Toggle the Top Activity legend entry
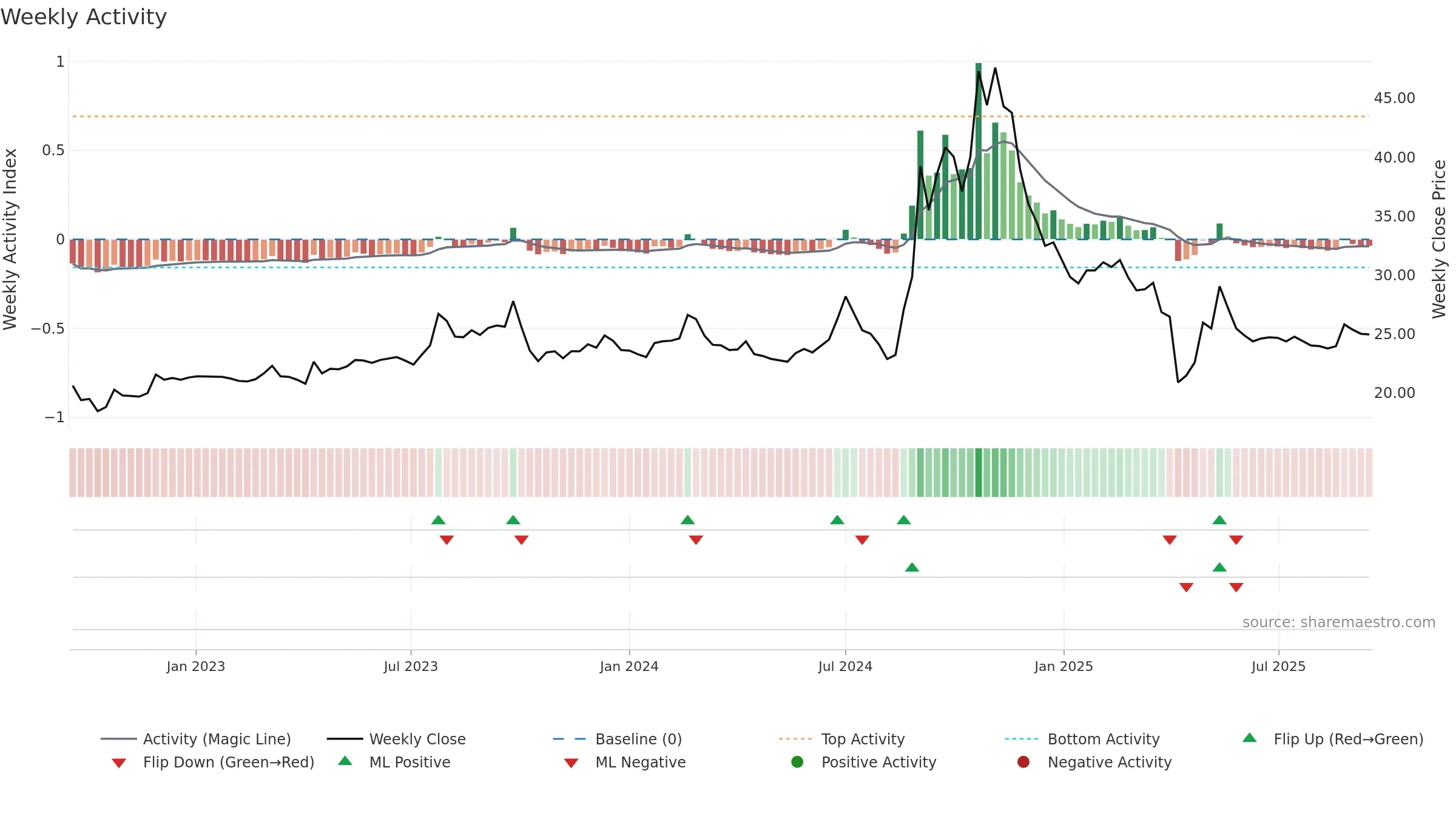1456x819 pixels. point(841,739)
